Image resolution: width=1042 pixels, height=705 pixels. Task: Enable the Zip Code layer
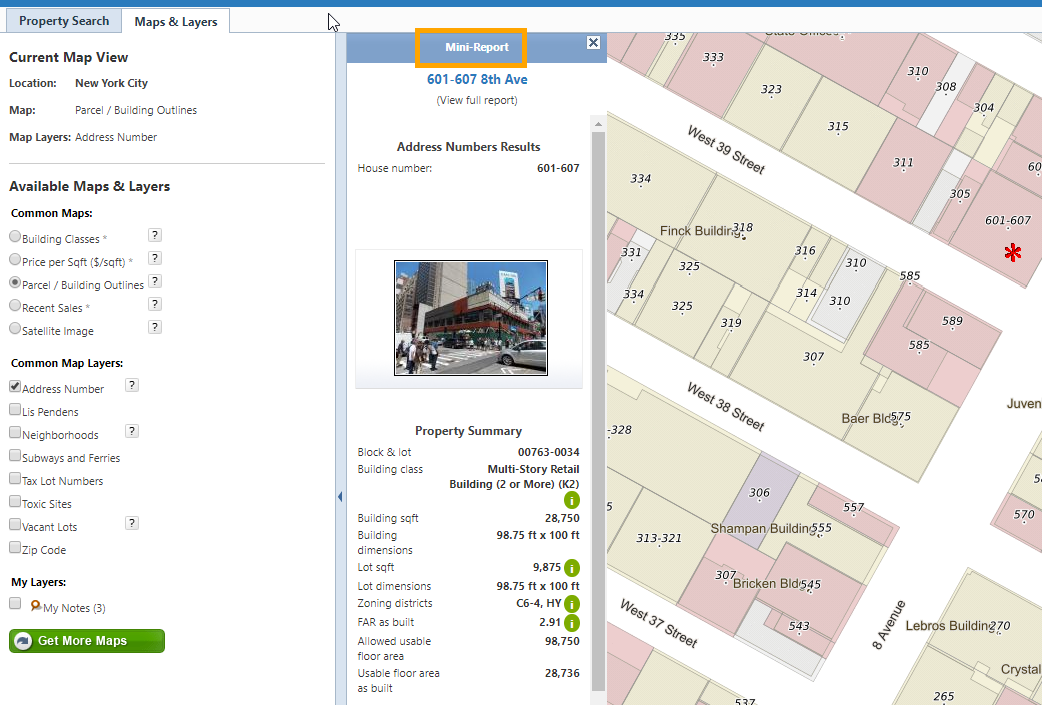[15, 548]
